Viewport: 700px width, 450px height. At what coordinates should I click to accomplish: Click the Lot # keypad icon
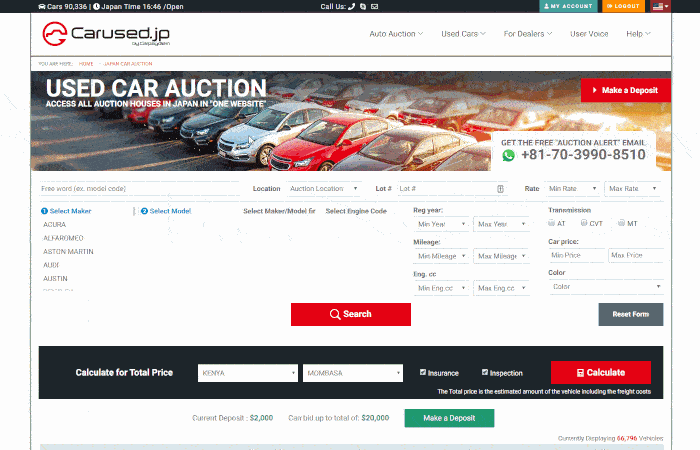(x=500, y=189)
